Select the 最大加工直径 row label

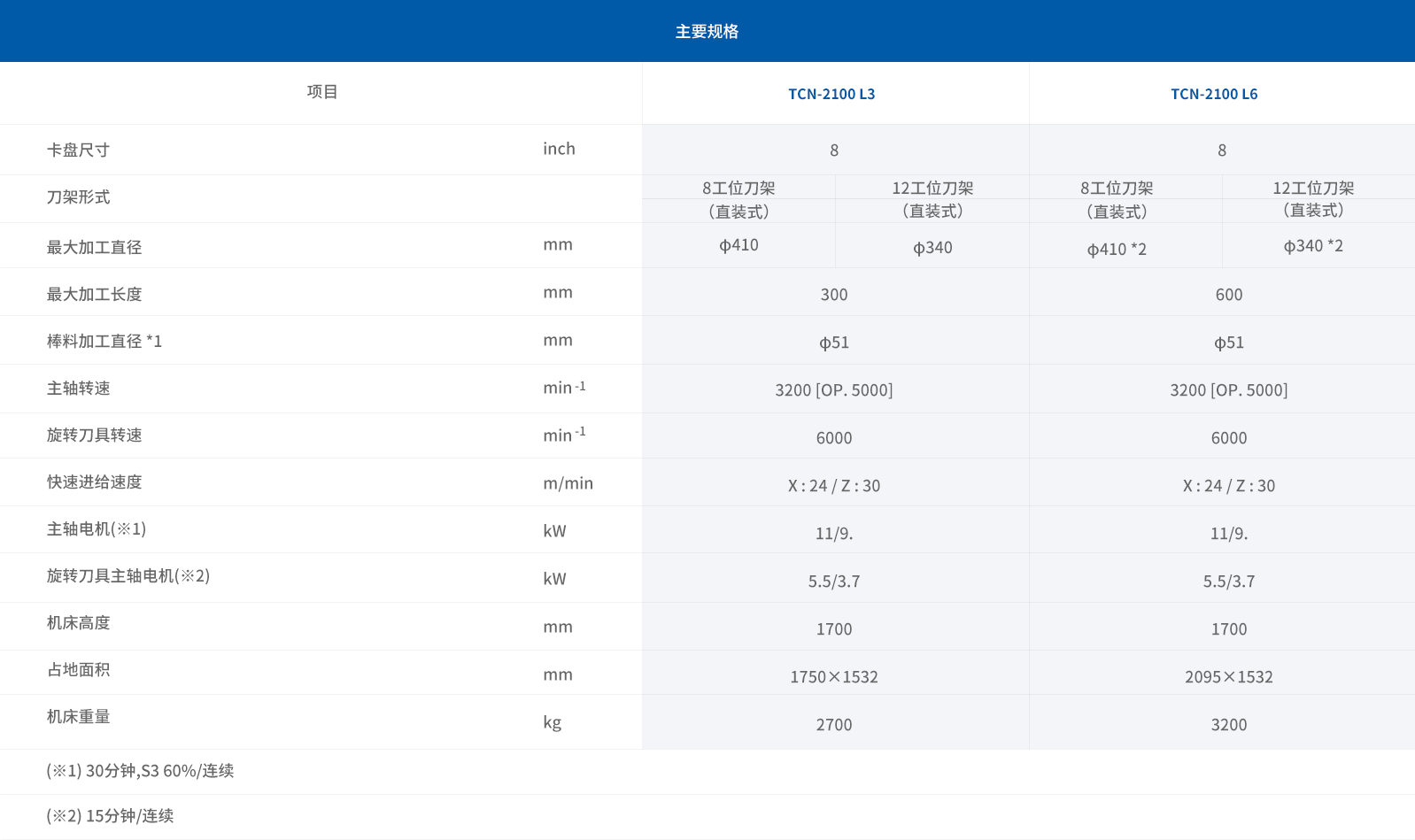tap(94, 248)
